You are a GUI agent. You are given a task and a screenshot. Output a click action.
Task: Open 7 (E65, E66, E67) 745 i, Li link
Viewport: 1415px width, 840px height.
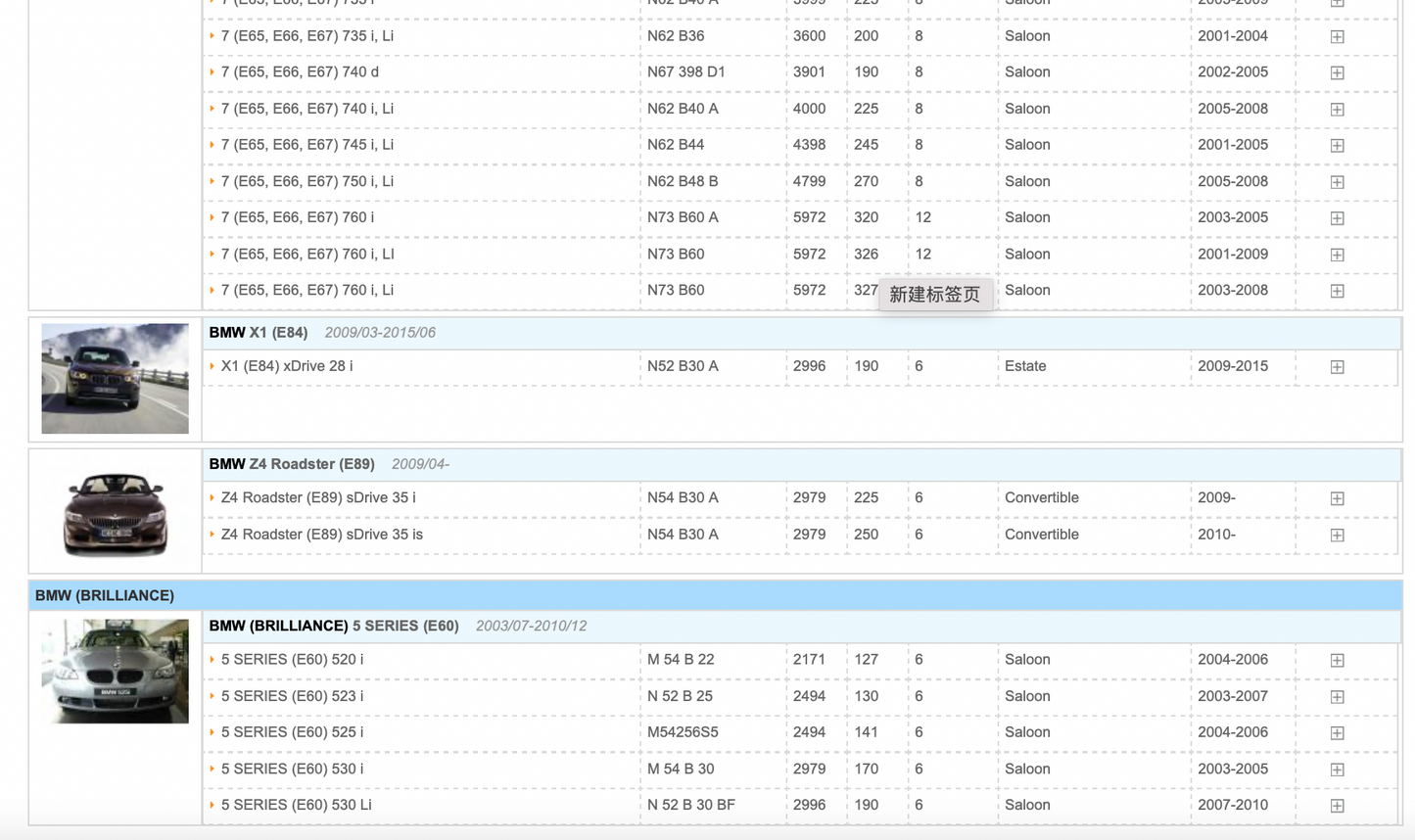pyautogui.click(x=307, y=145)
